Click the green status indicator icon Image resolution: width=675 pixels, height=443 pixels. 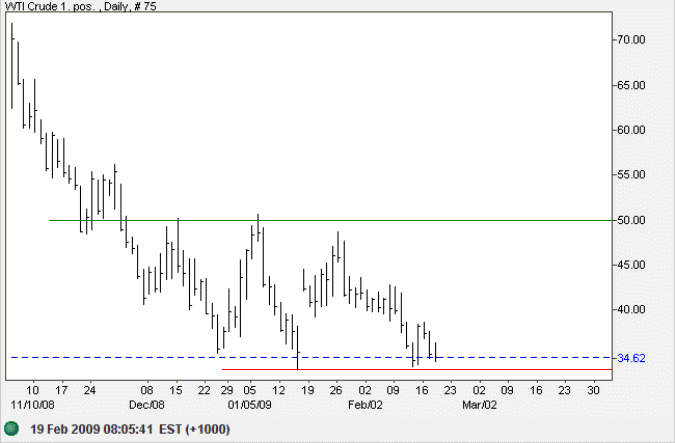point(12,429)
